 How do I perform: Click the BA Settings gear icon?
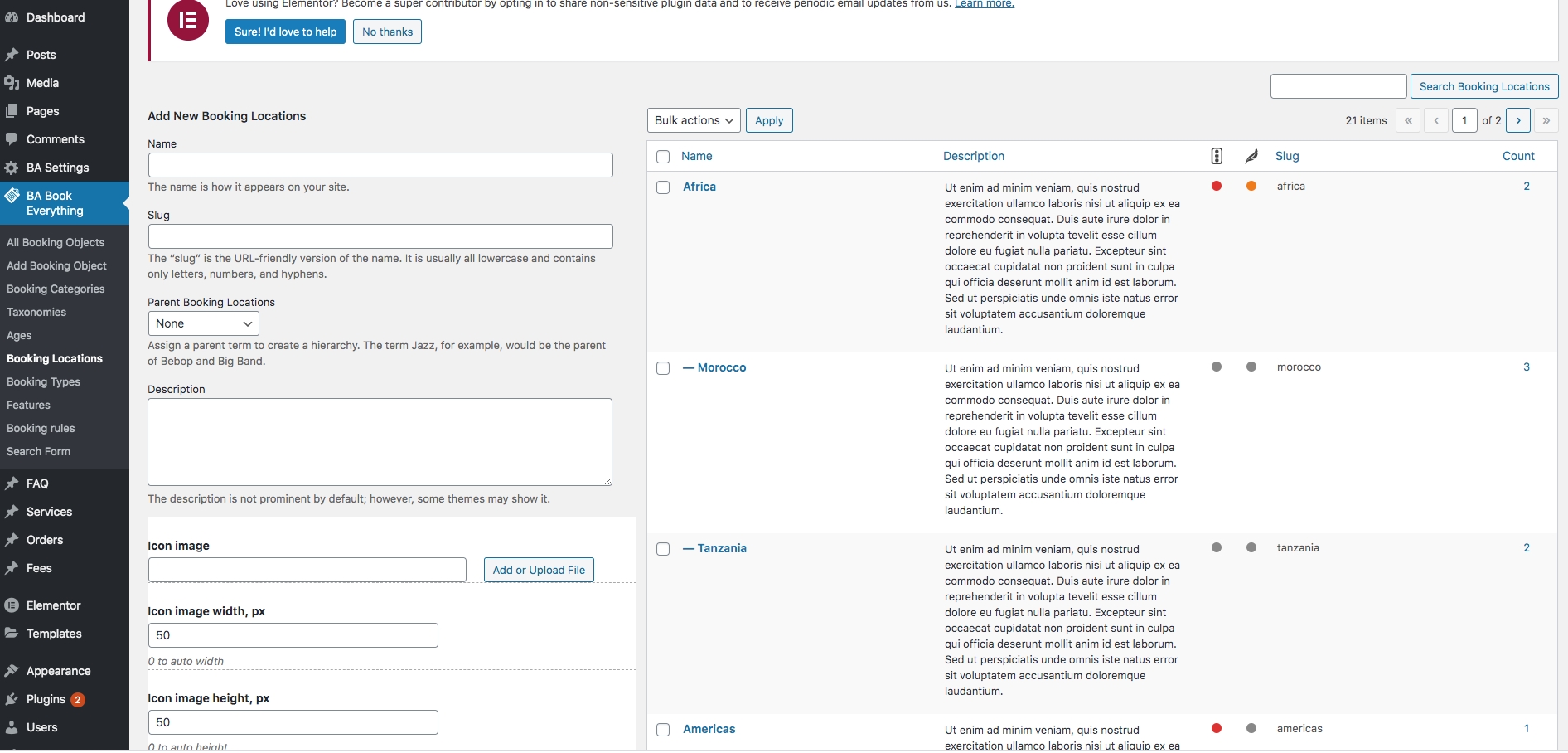coord(12,168)
